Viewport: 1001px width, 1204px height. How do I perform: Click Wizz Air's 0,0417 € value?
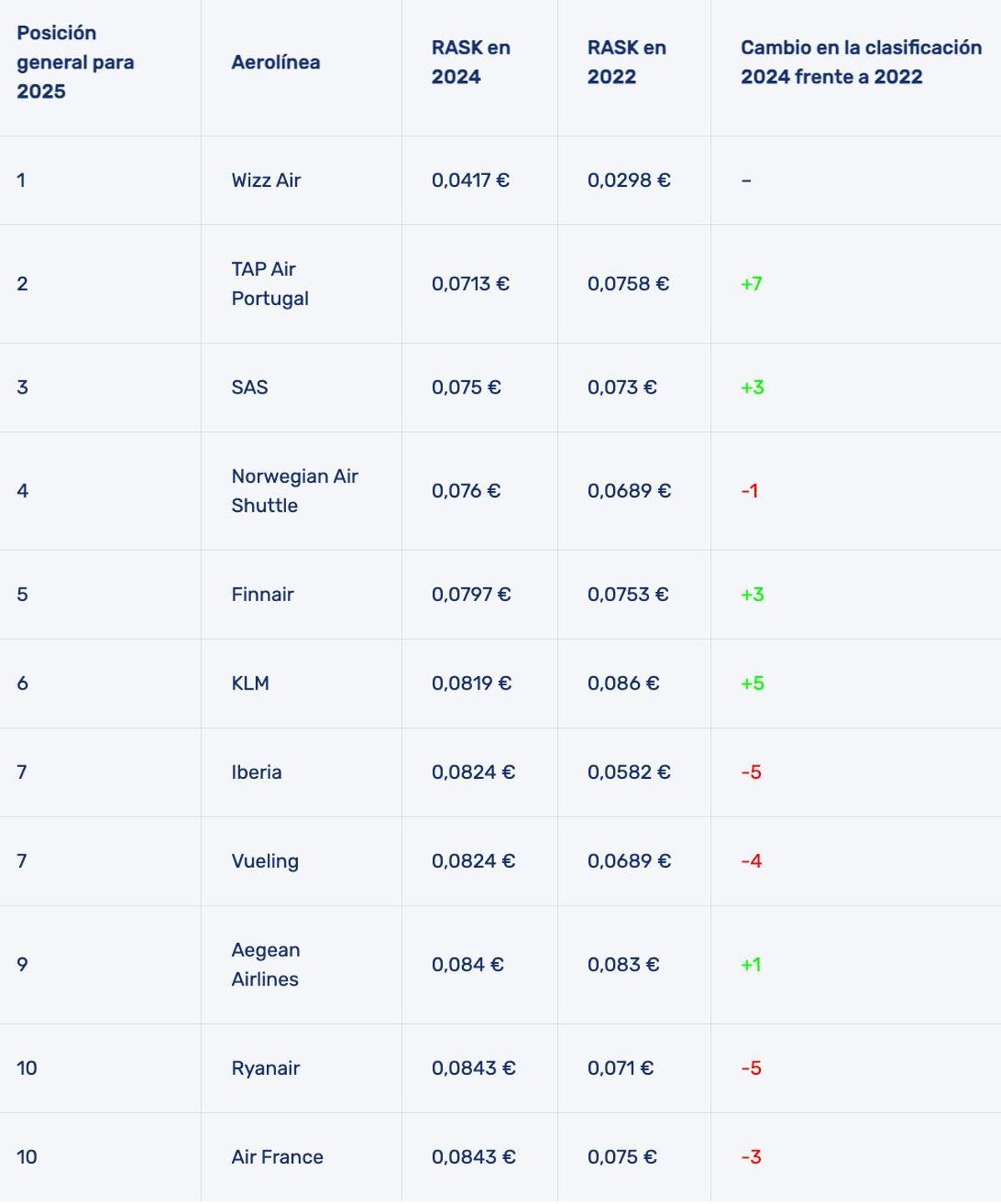[x=470, y=180]
